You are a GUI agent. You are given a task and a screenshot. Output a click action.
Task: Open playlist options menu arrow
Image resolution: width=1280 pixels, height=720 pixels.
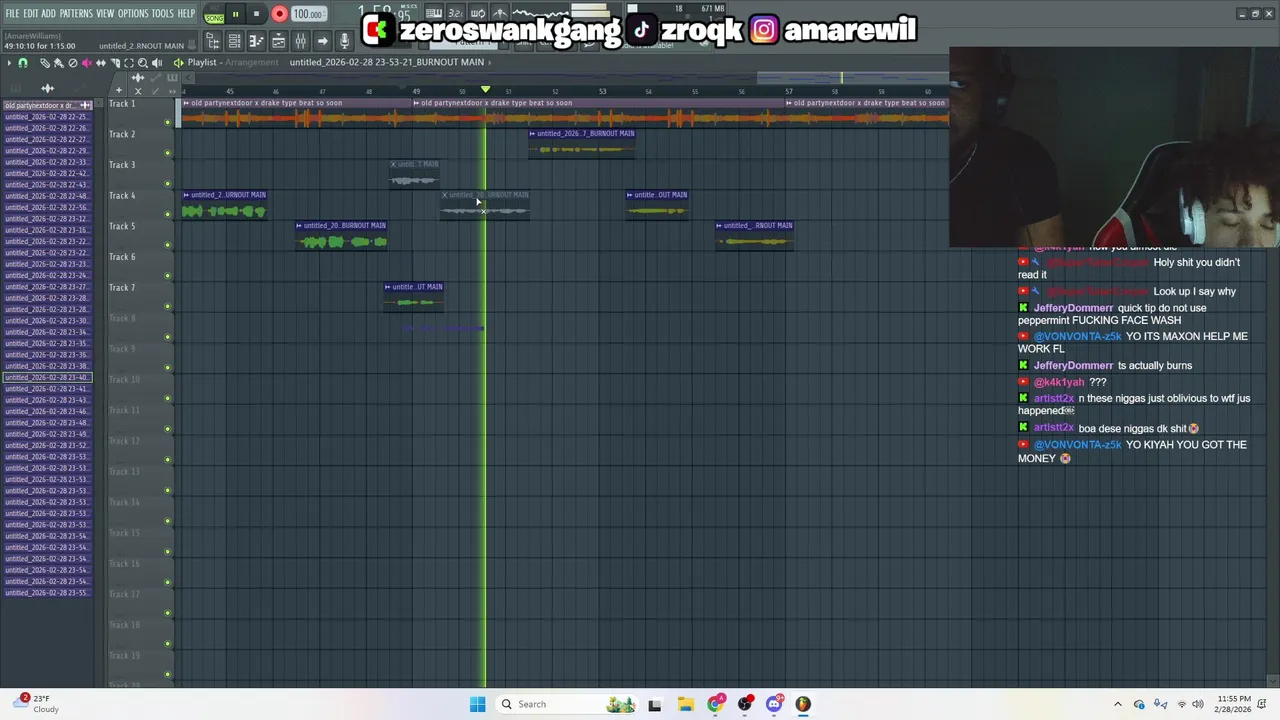(9, 63)
